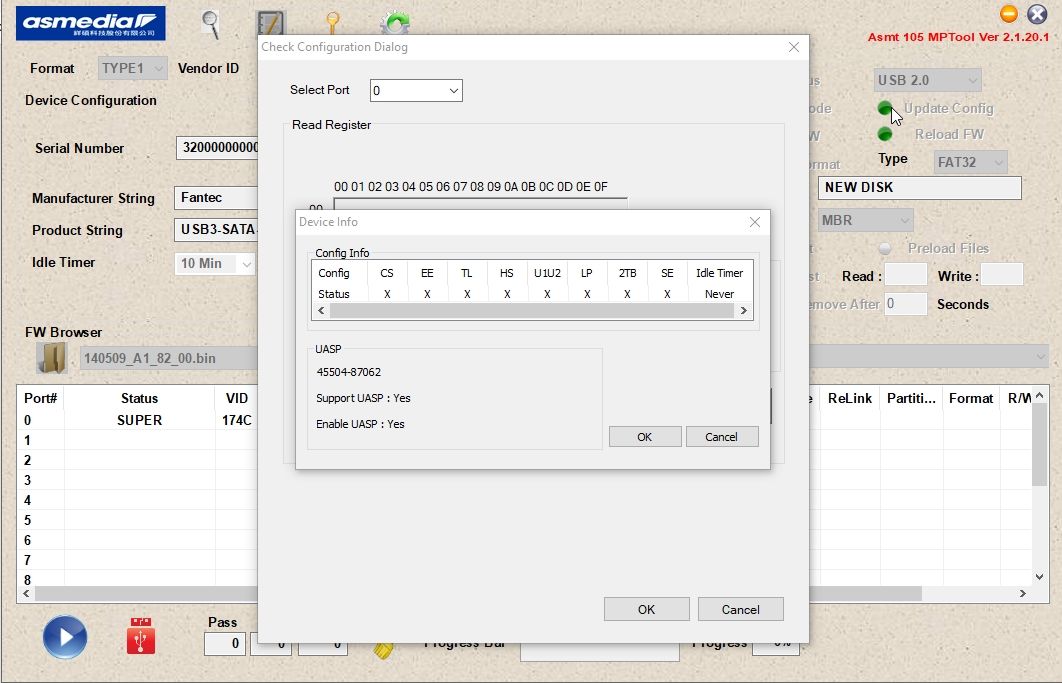Start the process with blue play button
The width and height of the screenshot is (1062, 683).
[x=65, y=637]
